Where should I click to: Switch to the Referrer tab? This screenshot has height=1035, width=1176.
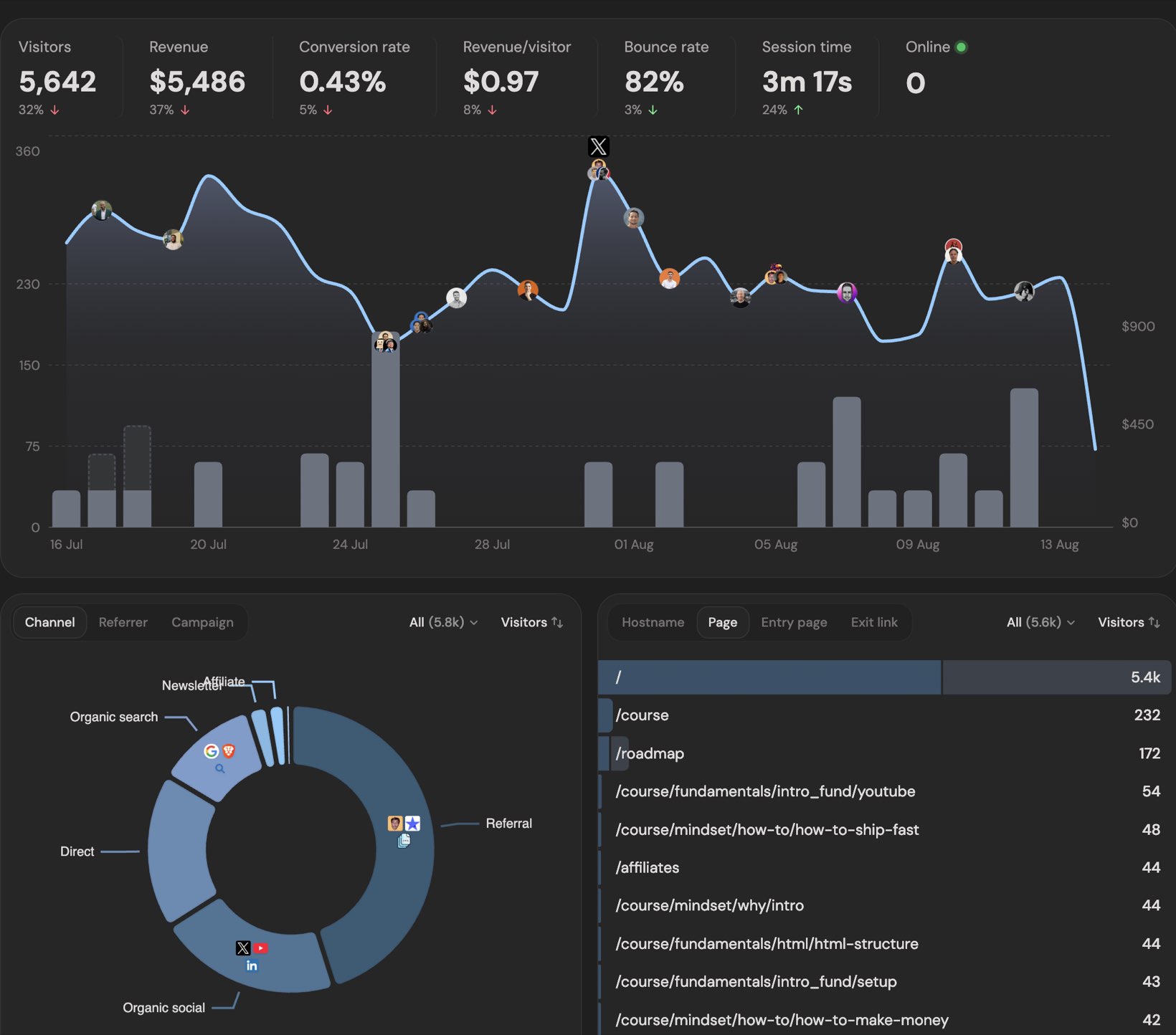(123, 622)
